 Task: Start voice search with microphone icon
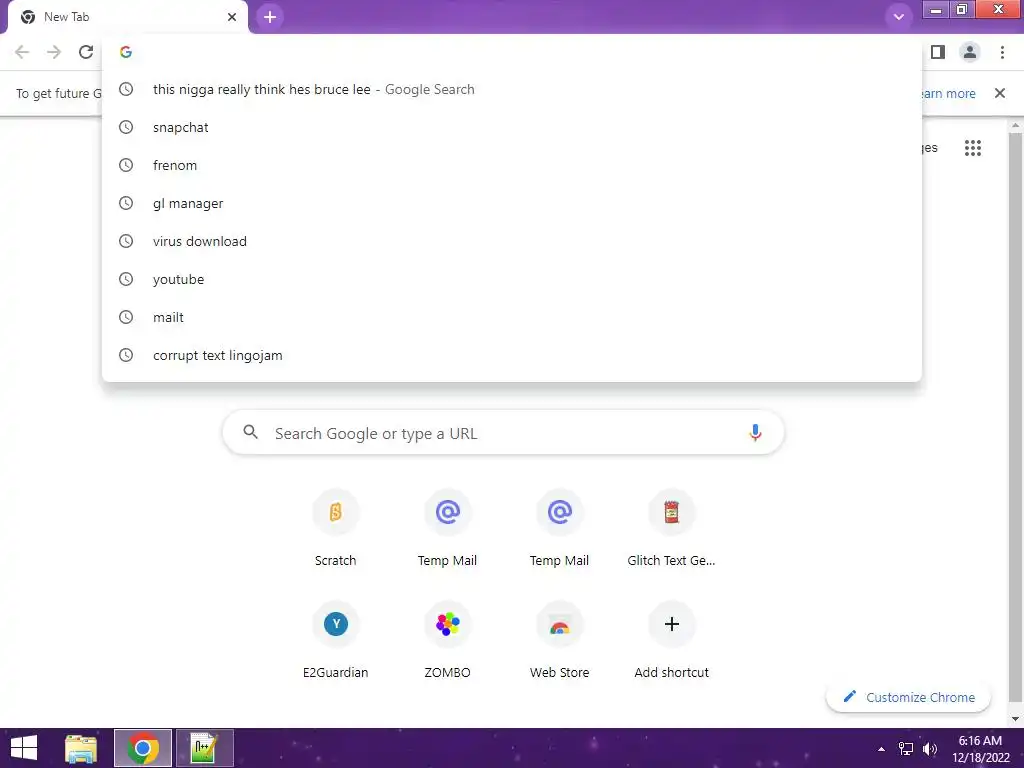[755, 433]
